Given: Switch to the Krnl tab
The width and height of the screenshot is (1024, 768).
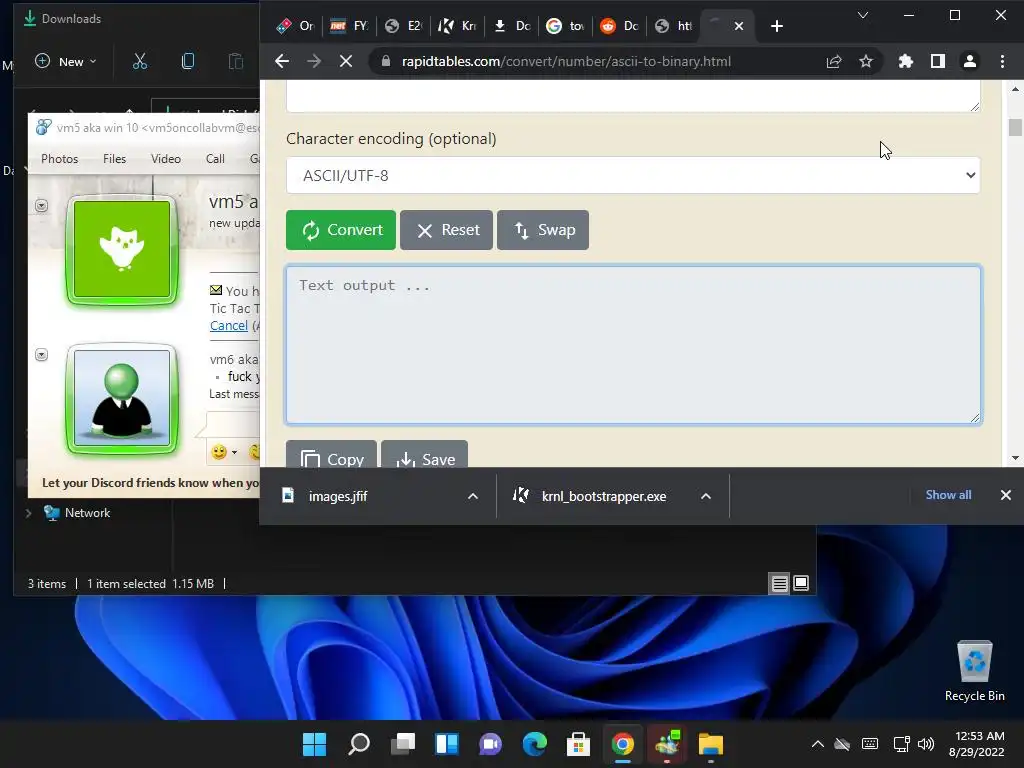Looking at the screenshot, I should click(x=457, y=26).
